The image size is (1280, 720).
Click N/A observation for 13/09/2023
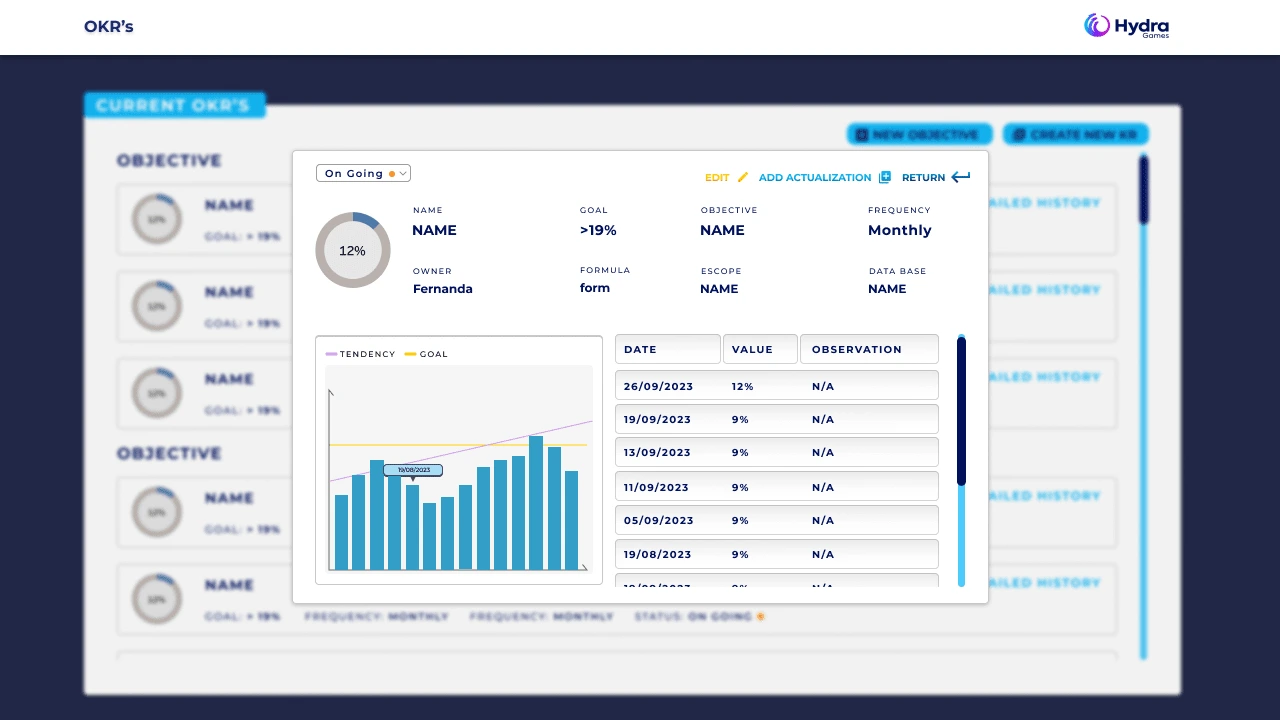(x=823, y=452)
